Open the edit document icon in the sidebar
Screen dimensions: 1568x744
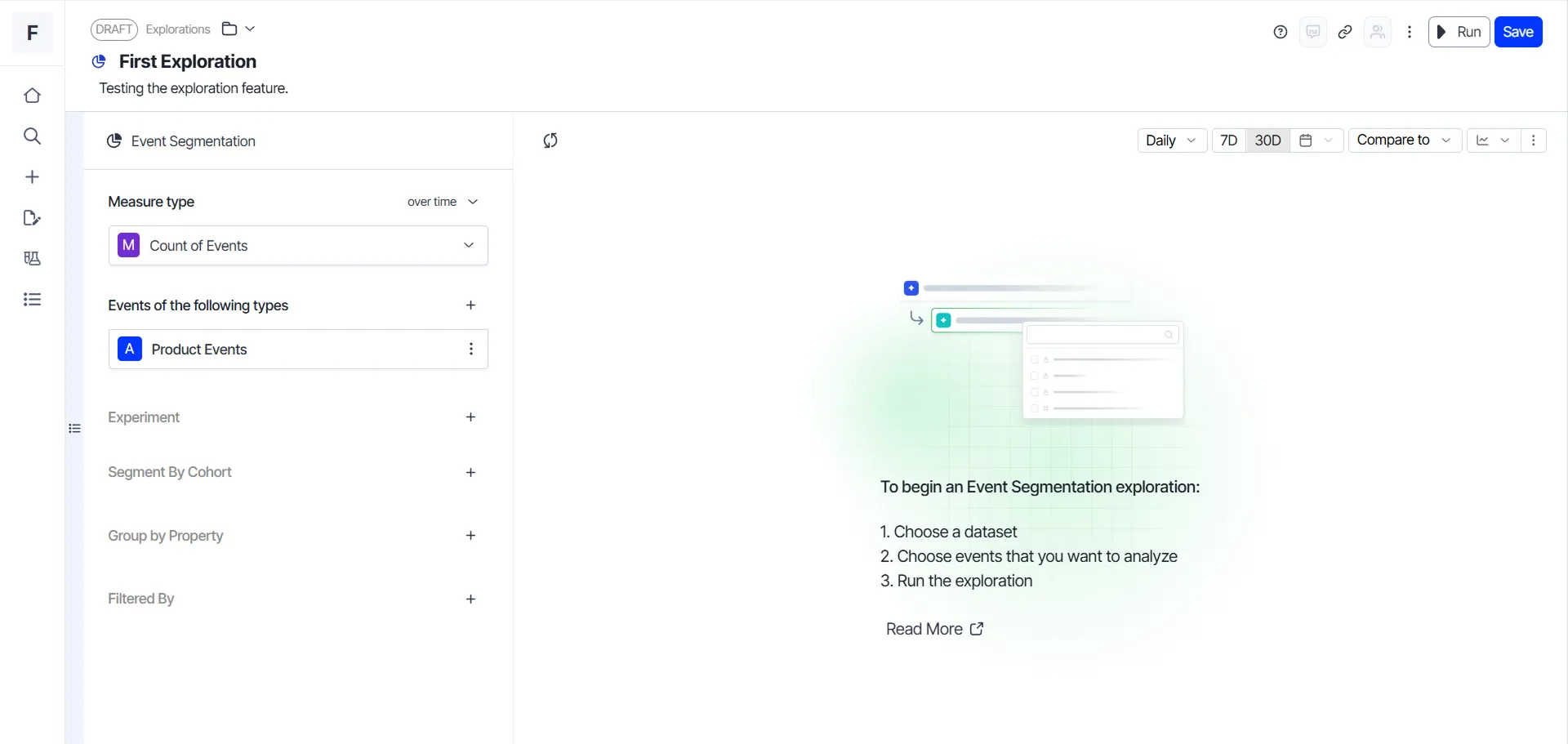tap(32, 218)
